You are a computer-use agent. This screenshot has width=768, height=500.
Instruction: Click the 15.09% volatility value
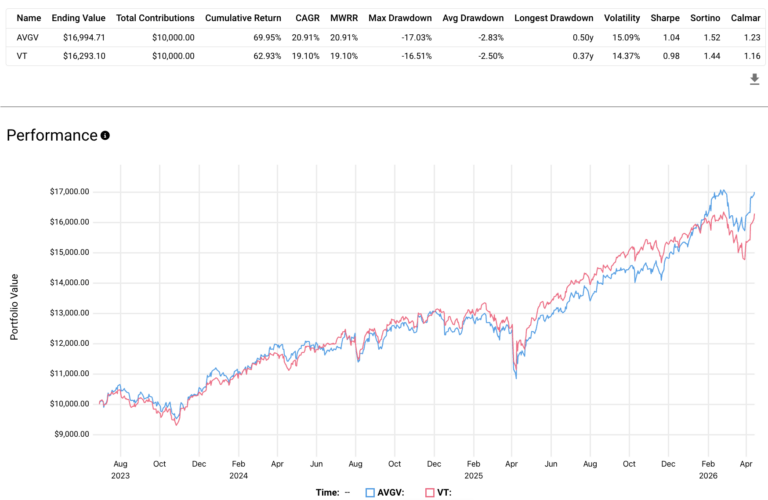(x=626, y=38)
